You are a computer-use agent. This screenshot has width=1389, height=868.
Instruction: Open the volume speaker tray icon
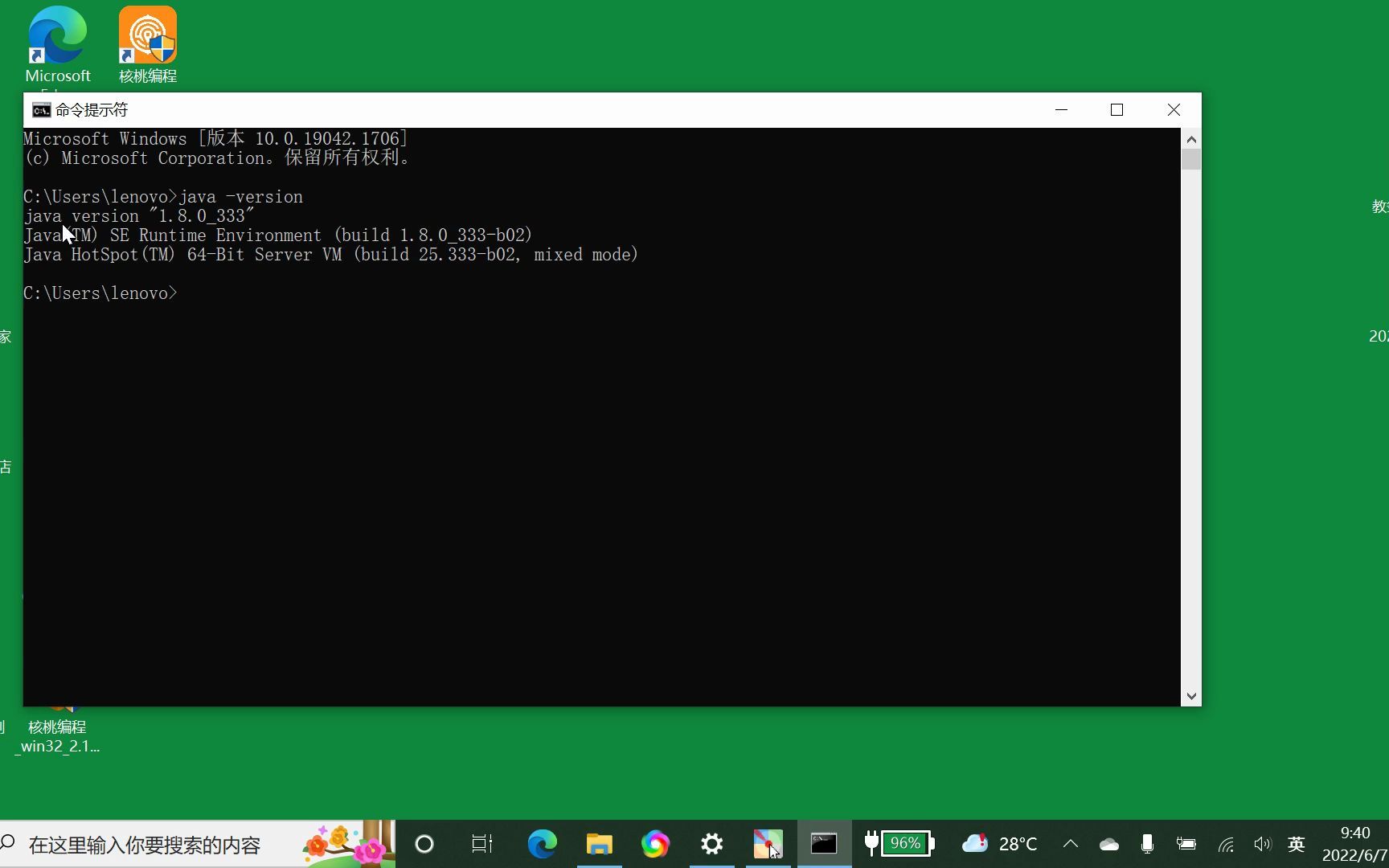coord(1263,844)
